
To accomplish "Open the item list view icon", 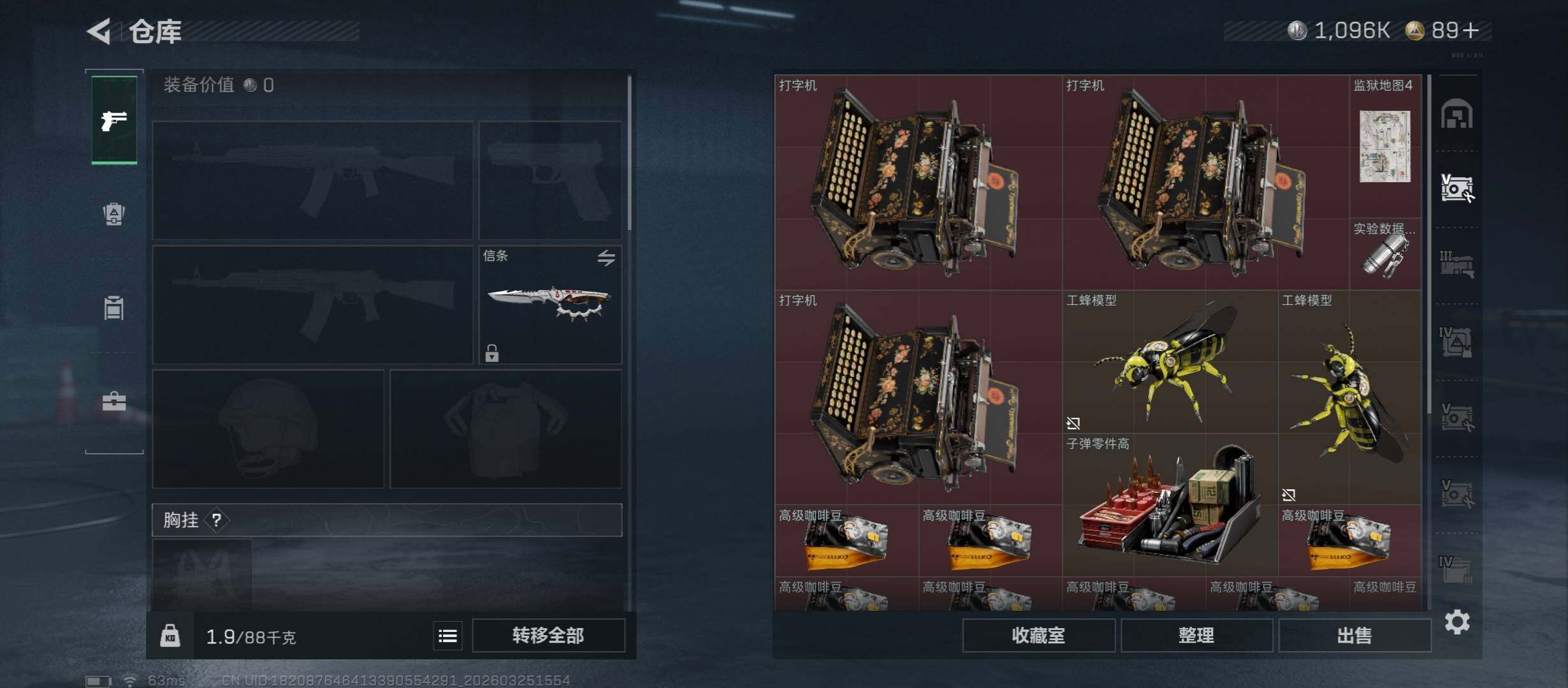I will tap(447, 636).
